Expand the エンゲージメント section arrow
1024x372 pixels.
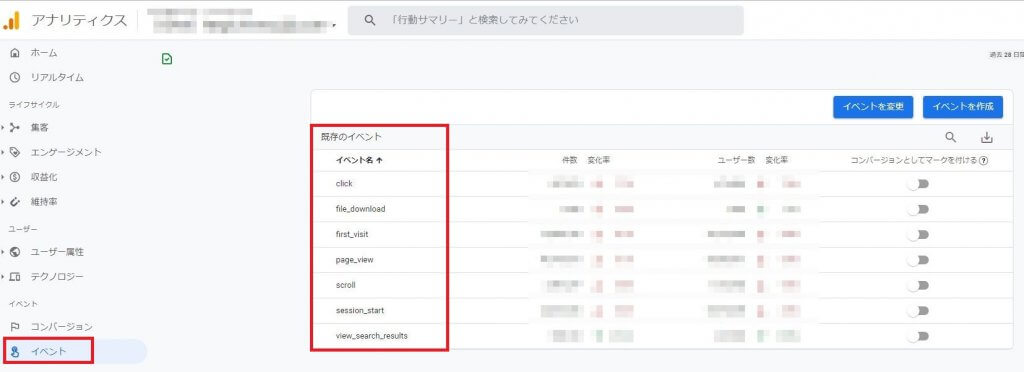pos(3,152)
